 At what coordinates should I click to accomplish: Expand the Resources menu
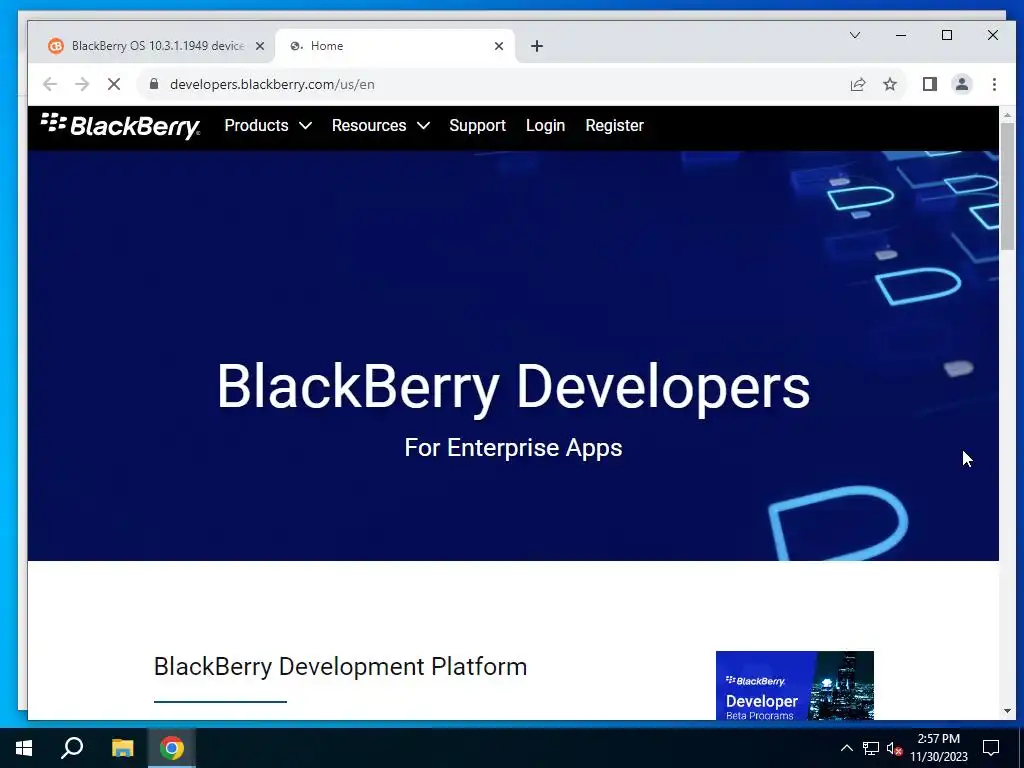tap(381, 125)
